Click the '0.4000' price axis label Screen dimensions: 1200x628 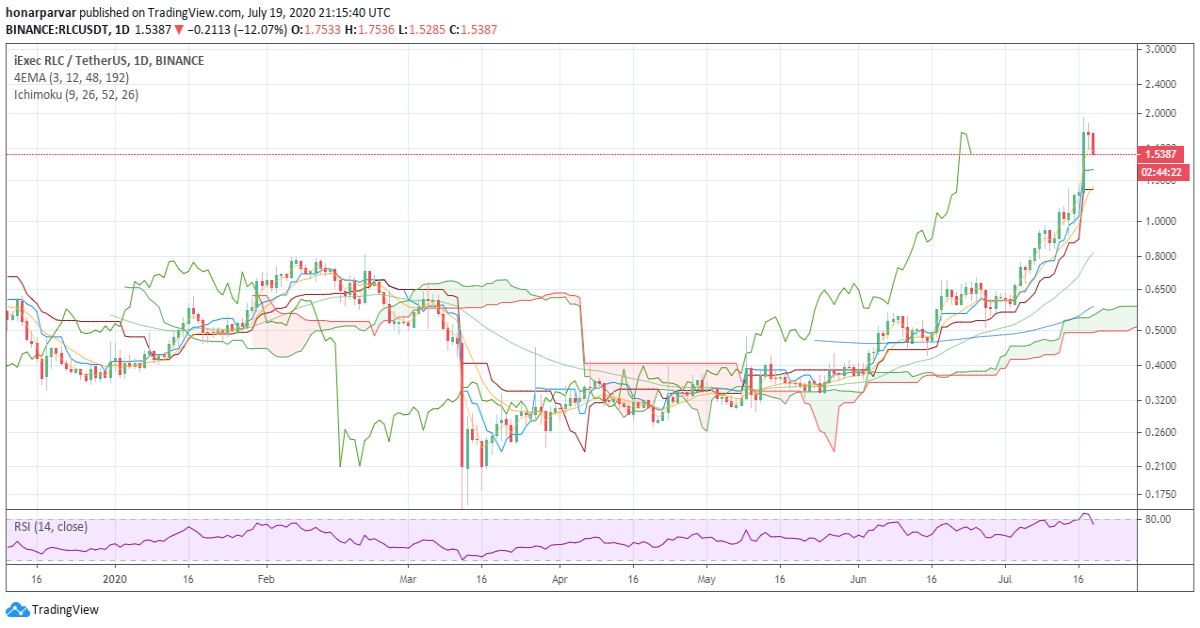[x=1159, y=365]
